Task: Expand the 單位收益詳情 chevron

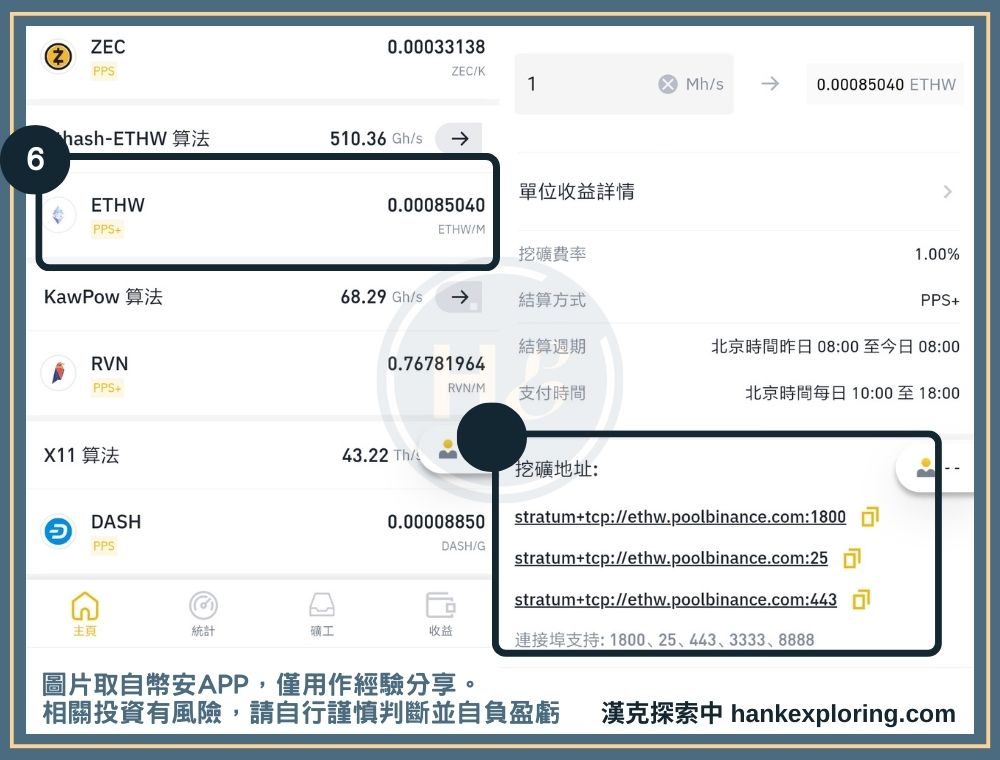Action: 948,192
